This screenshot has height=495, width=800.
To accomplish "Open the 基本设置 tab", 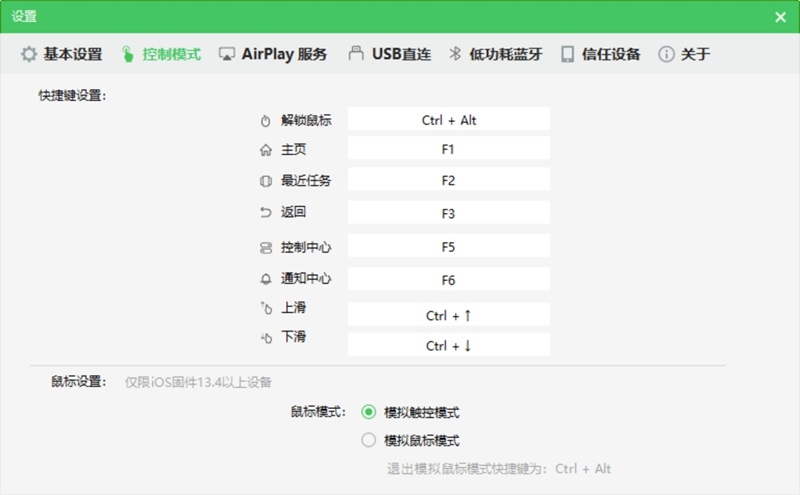I will pos(62,54).
